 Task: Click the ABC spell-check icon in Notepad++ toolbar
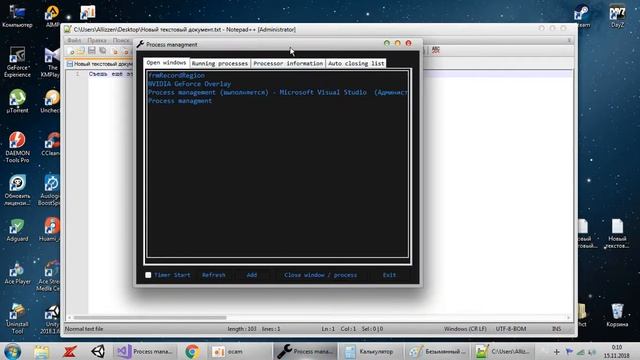[436, 50]
